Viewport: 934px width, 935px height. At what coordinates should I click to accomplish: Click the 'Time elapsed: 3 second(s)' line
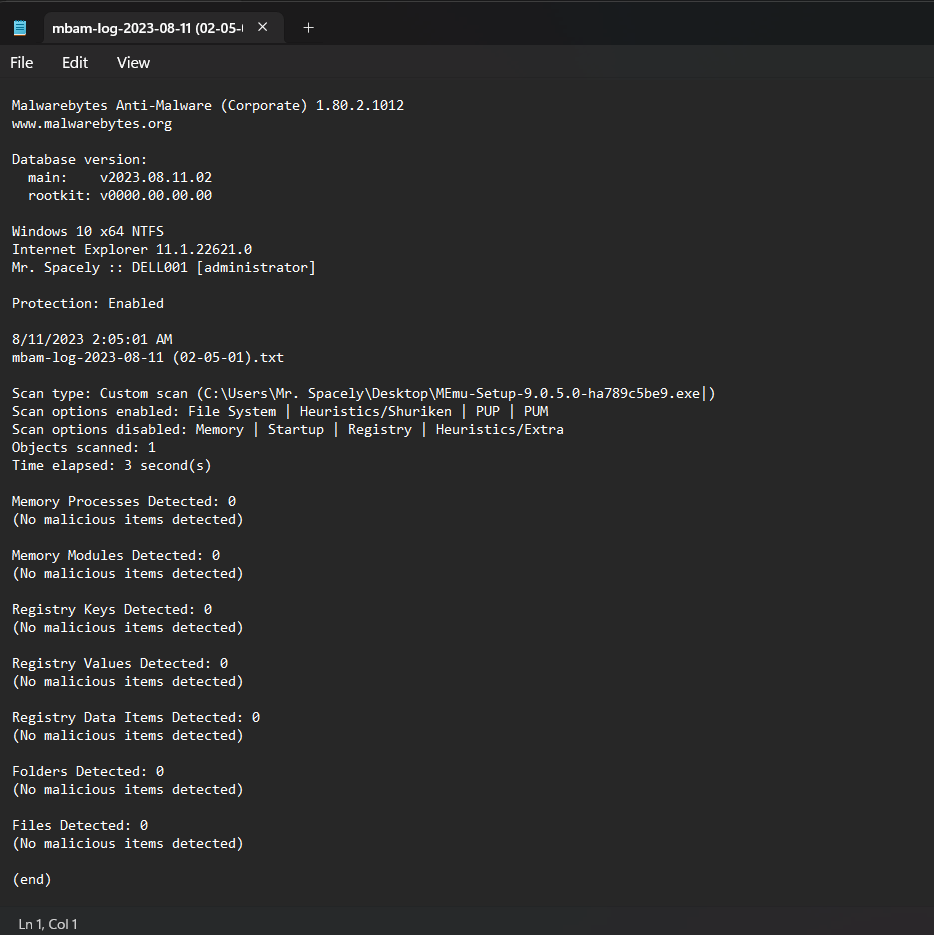pos(112,465)
